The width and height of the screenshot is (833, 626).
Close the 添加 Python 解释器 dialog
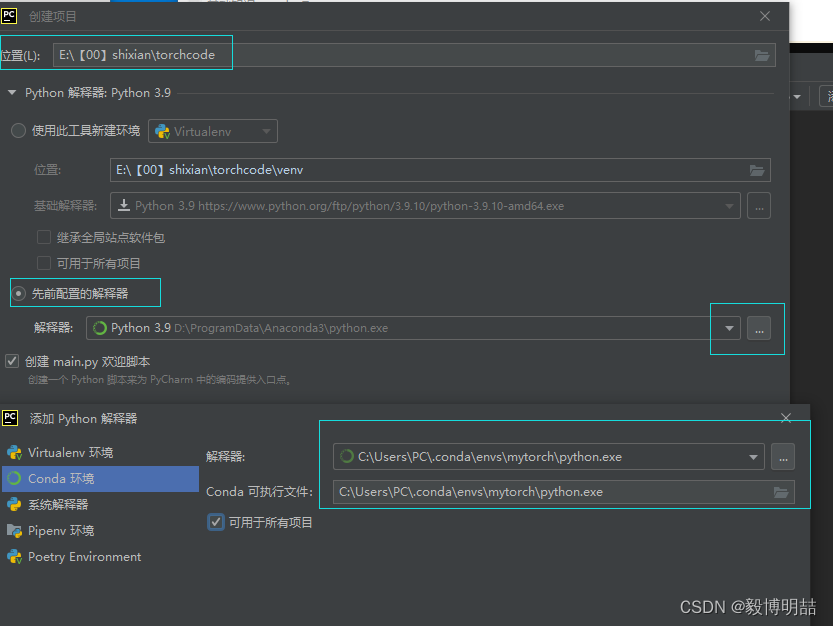pyautogui.click(x=786, y=418)
